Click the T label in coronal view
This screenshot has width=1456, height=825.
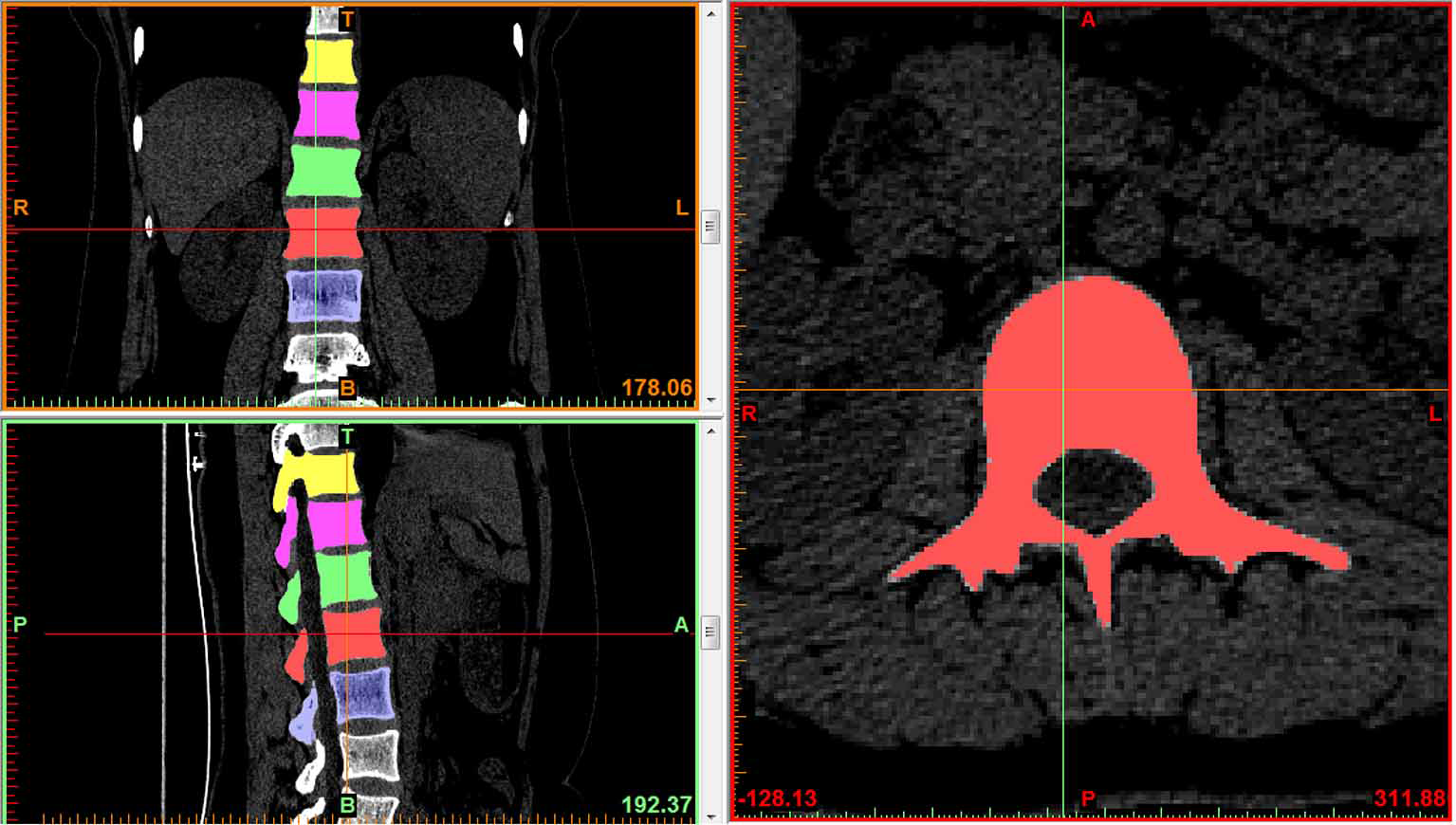coord(347,19)
